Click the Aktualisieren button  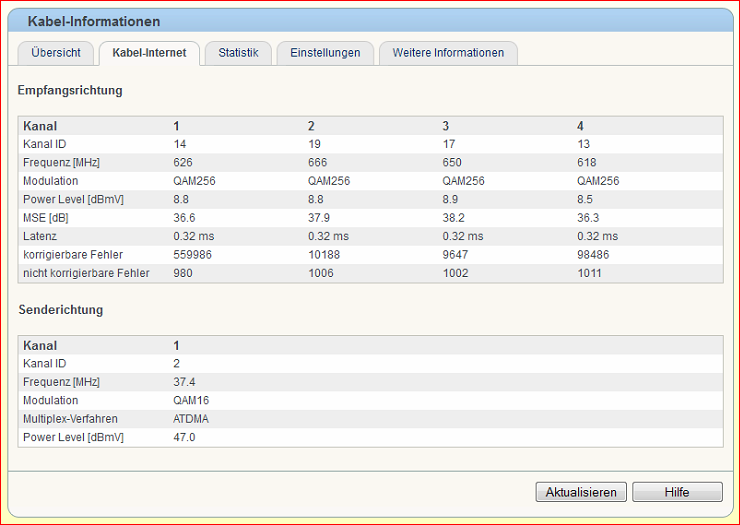tap(582, 492)
